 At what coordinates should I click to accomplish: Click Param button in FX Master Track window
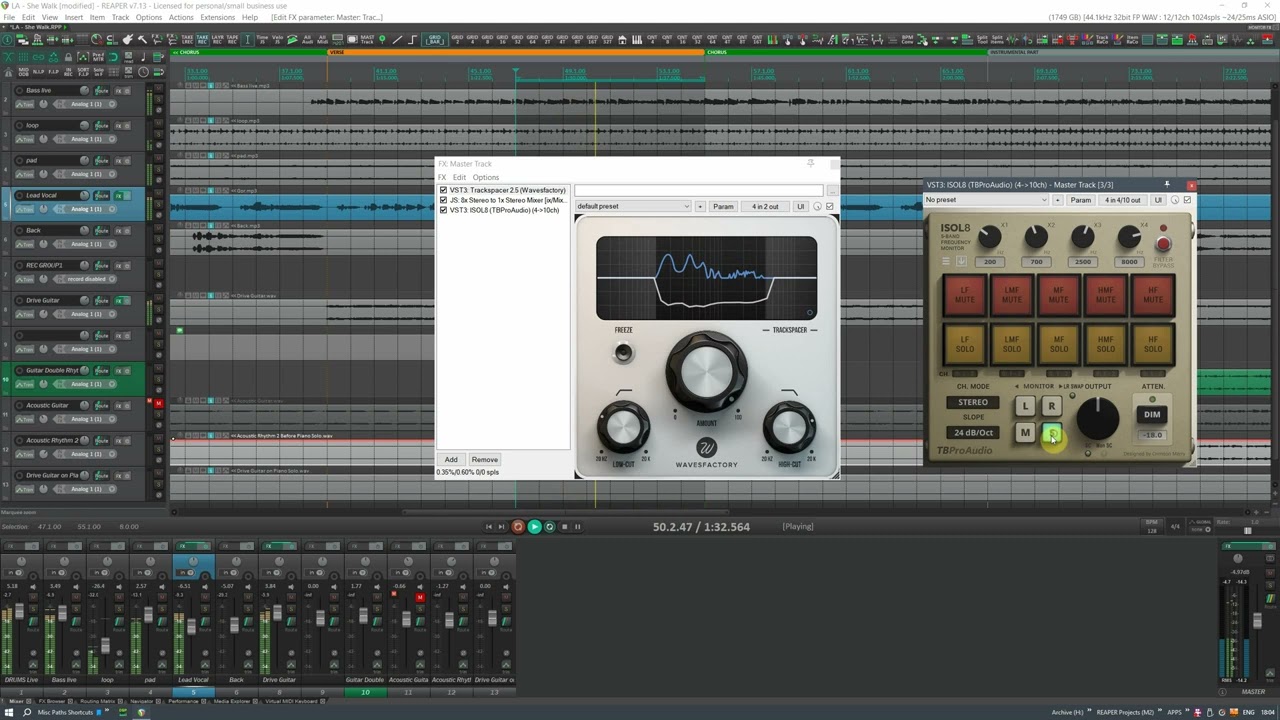[x=723, y=206]
